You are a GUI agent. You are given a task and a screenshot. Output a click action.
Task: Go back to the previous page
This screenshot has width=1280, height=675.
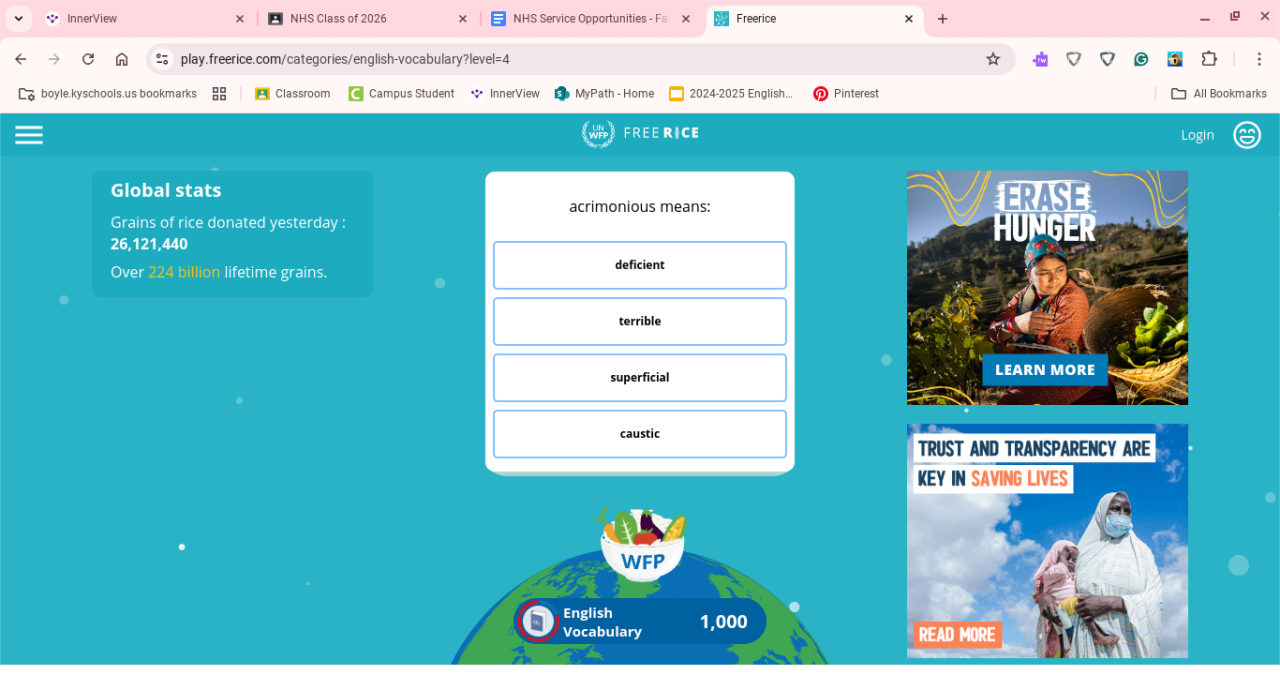click(21, 59)
